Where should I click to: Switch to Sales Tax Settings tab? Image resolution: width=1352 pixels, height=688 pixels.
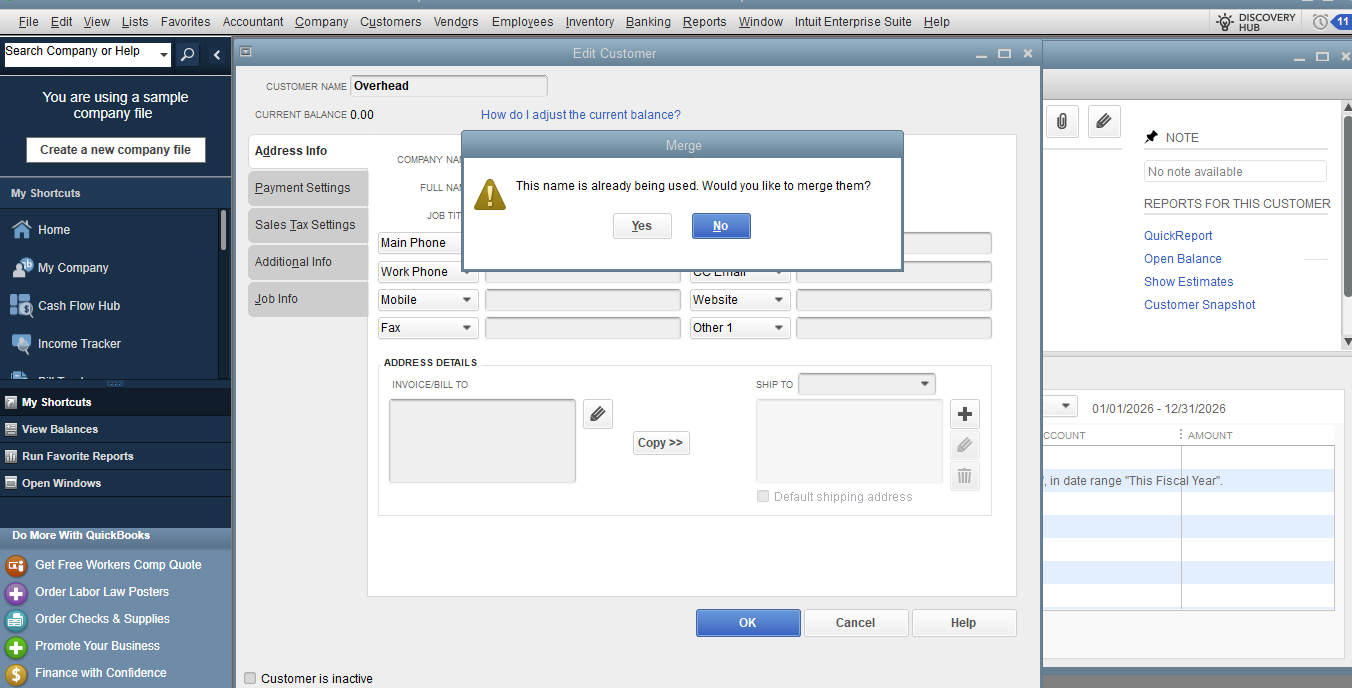pyautogui.click(x=308, y=225)
